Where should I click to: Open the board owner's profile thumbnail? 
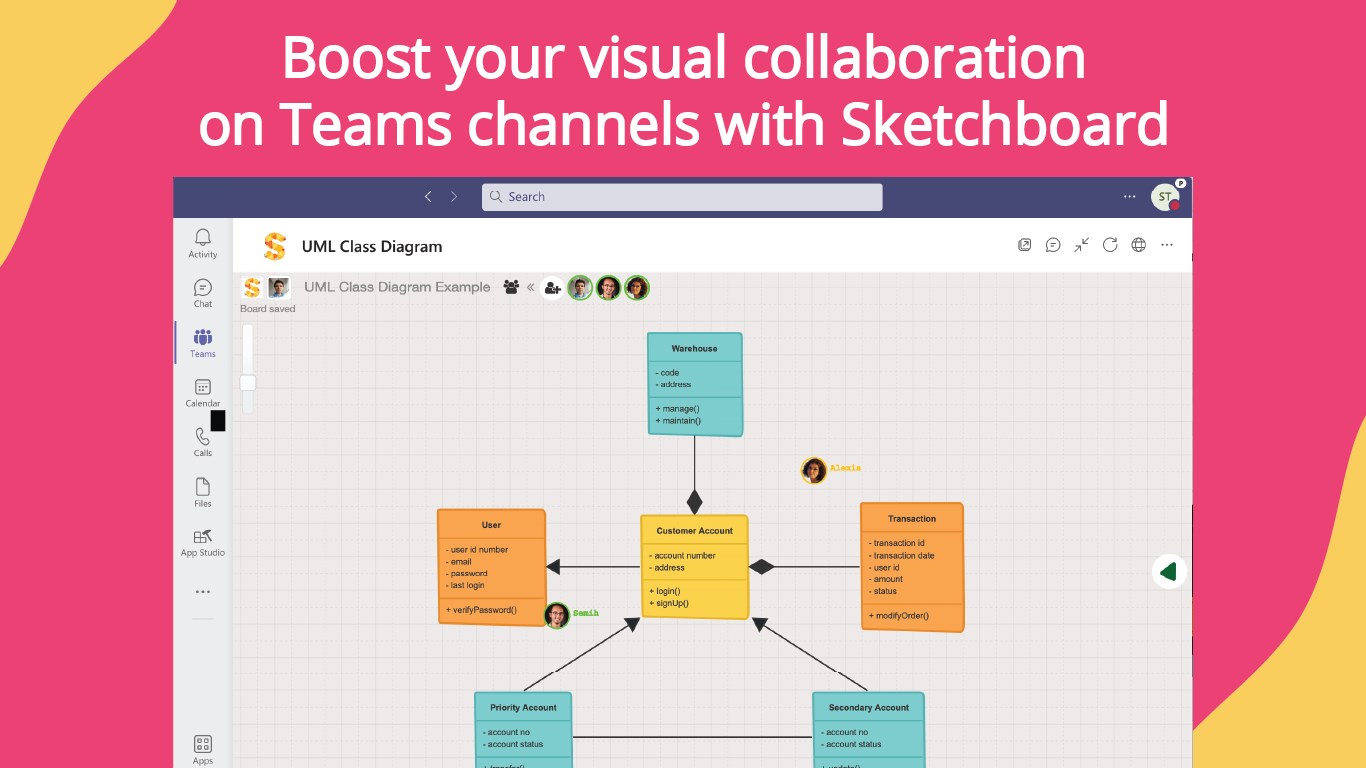point(279,288)
